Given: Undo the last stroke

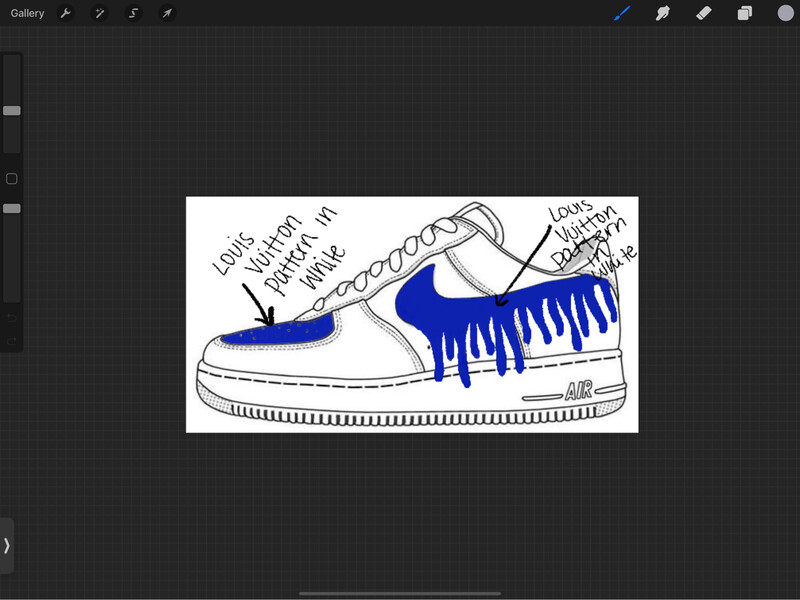Looking at the screenshot, I should (x=12, y=318).
